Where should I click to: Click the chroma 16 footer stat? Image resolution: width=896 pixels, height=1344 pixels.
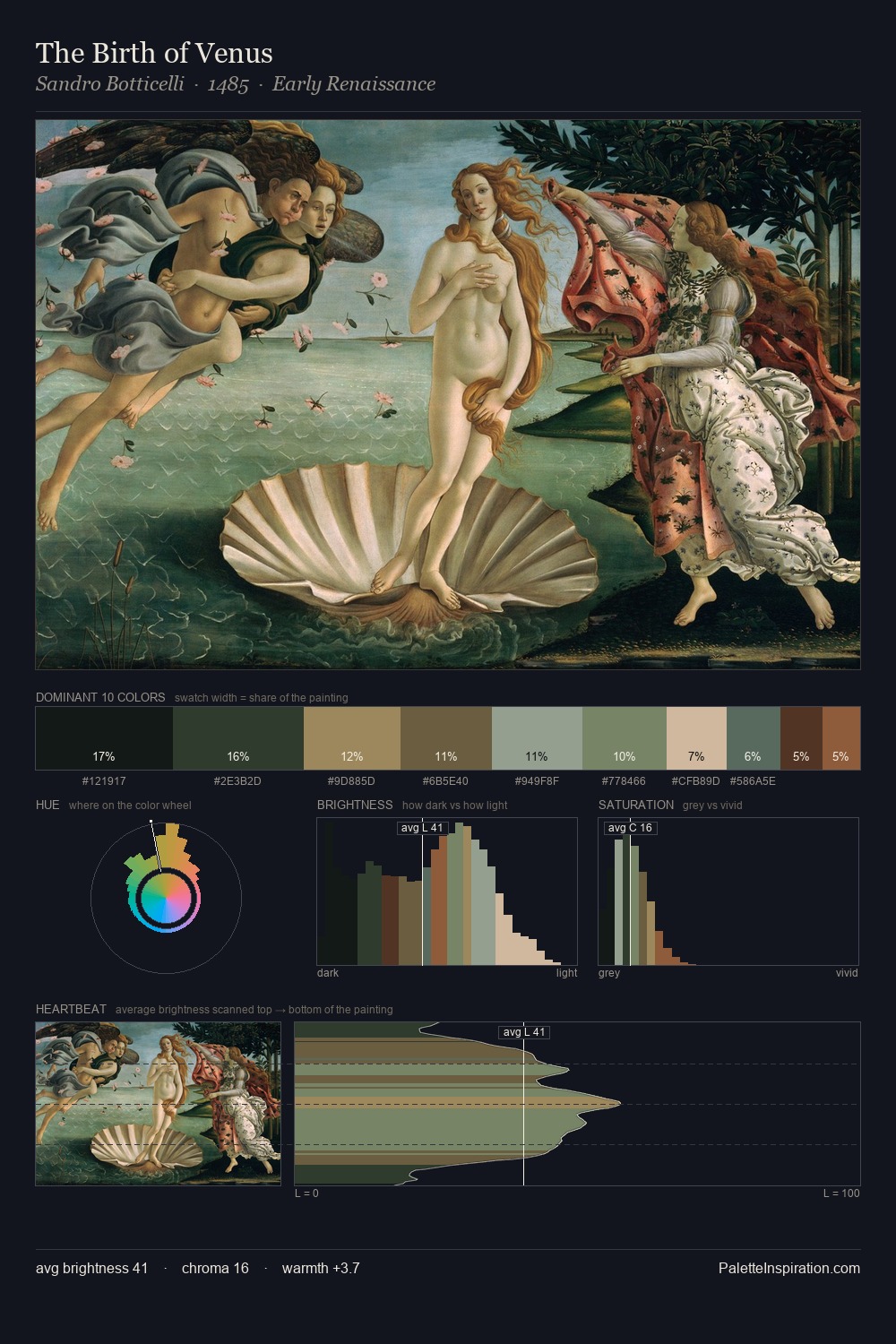pos(215,1268)
